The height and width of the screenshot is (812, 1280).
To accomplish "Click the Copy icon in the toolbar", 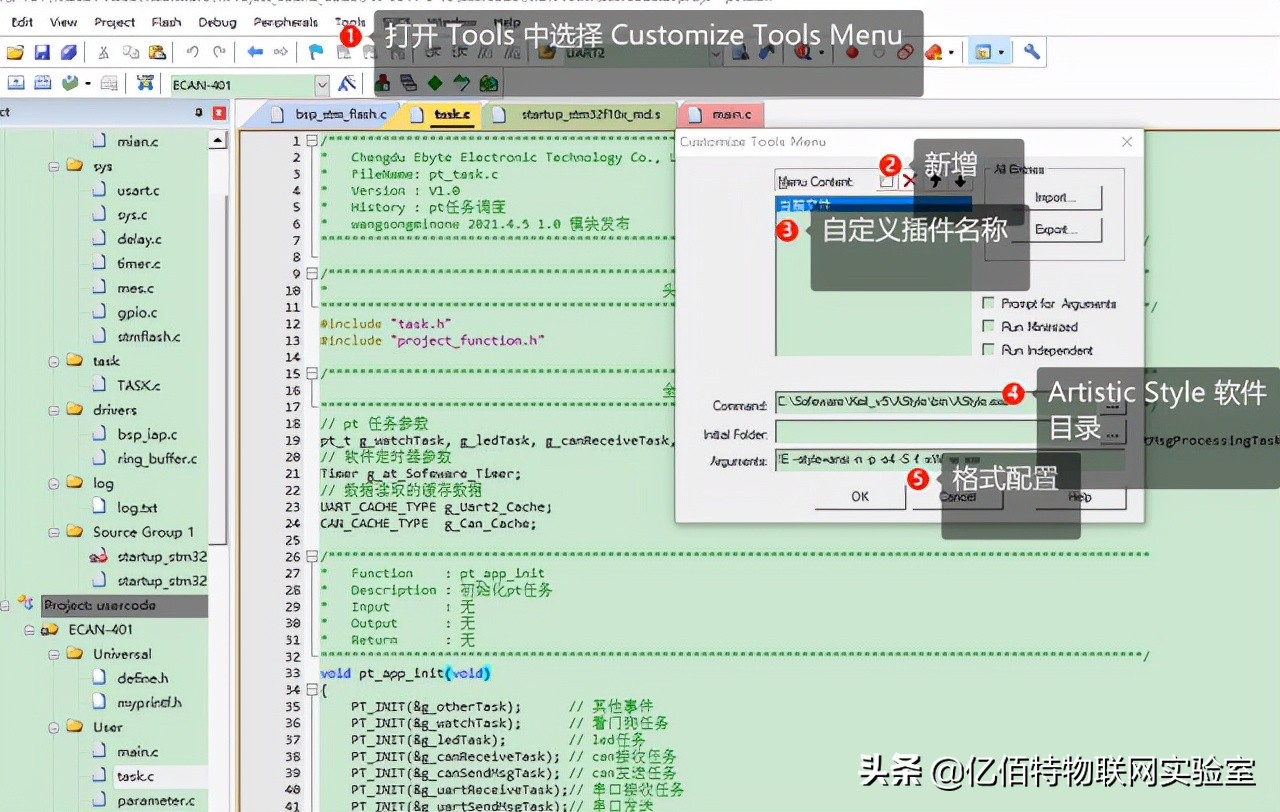I will click(x=130, y=52).
